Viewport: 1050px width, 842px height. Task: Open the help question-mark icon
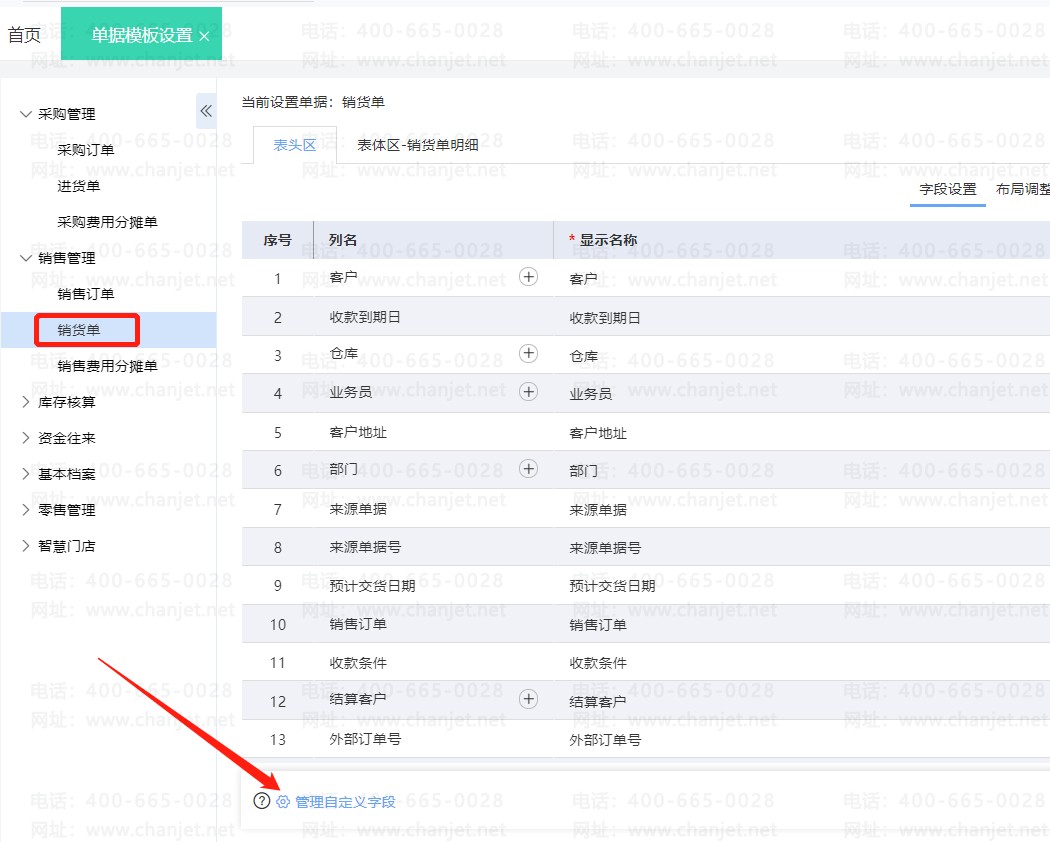(262, 800)
